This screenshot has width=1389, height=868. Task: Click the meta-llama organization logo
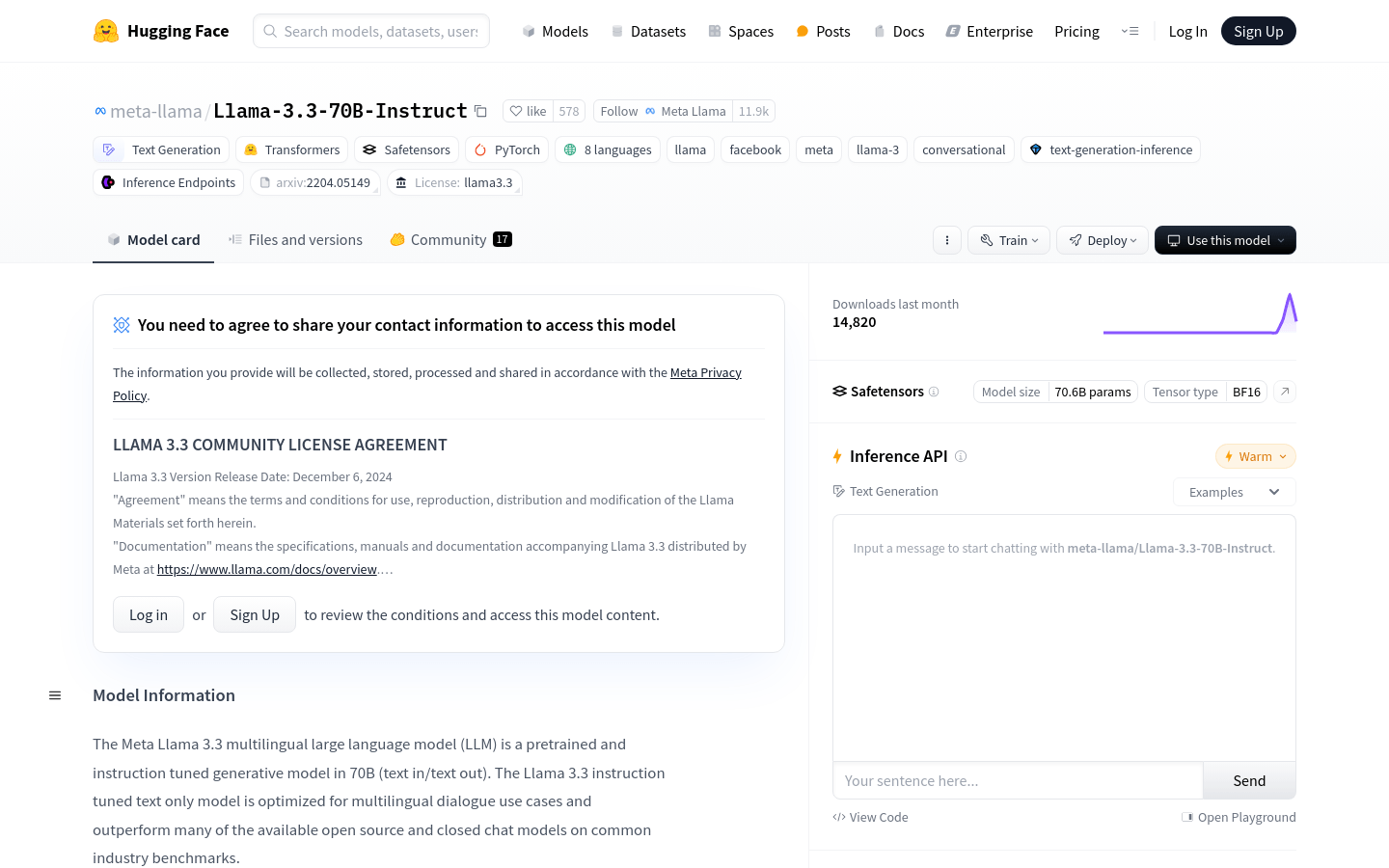coord(100,111)
